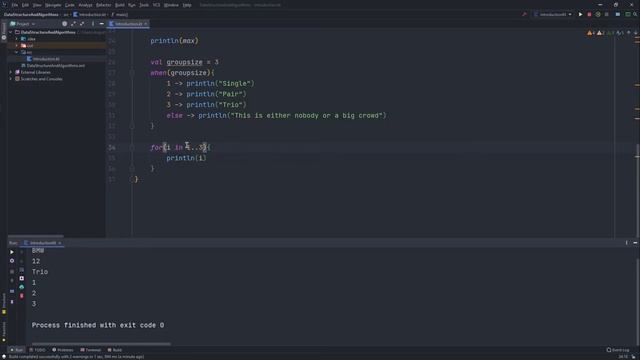Open the Problems tool window button
Screen dimensions: 640x360
click(x=63, y=350)
